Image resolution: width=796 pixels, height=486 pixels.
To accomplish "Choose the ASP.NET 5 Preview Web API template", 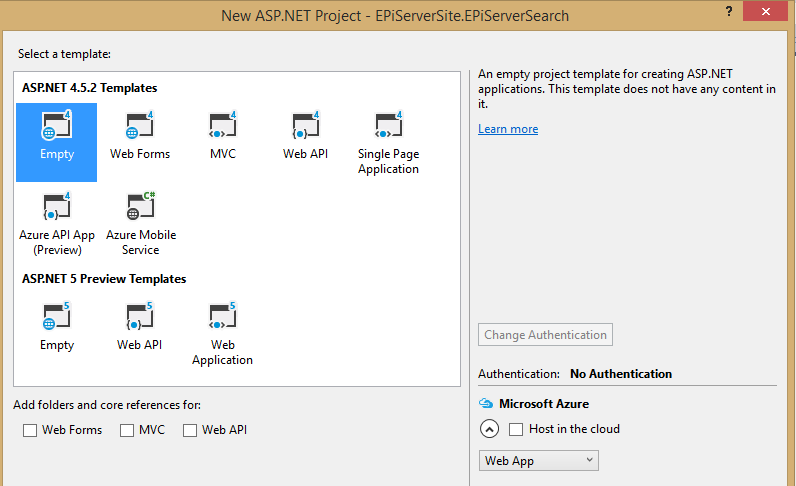I will [140, 327].
